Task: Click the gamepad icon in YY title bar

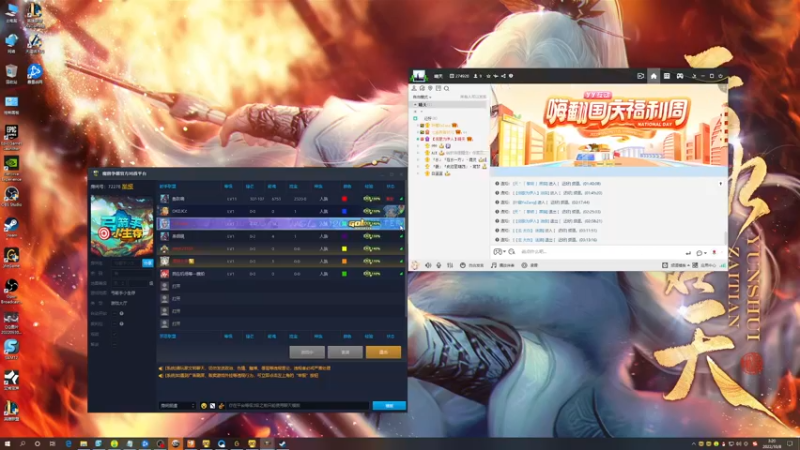Action: click(680, 76)
